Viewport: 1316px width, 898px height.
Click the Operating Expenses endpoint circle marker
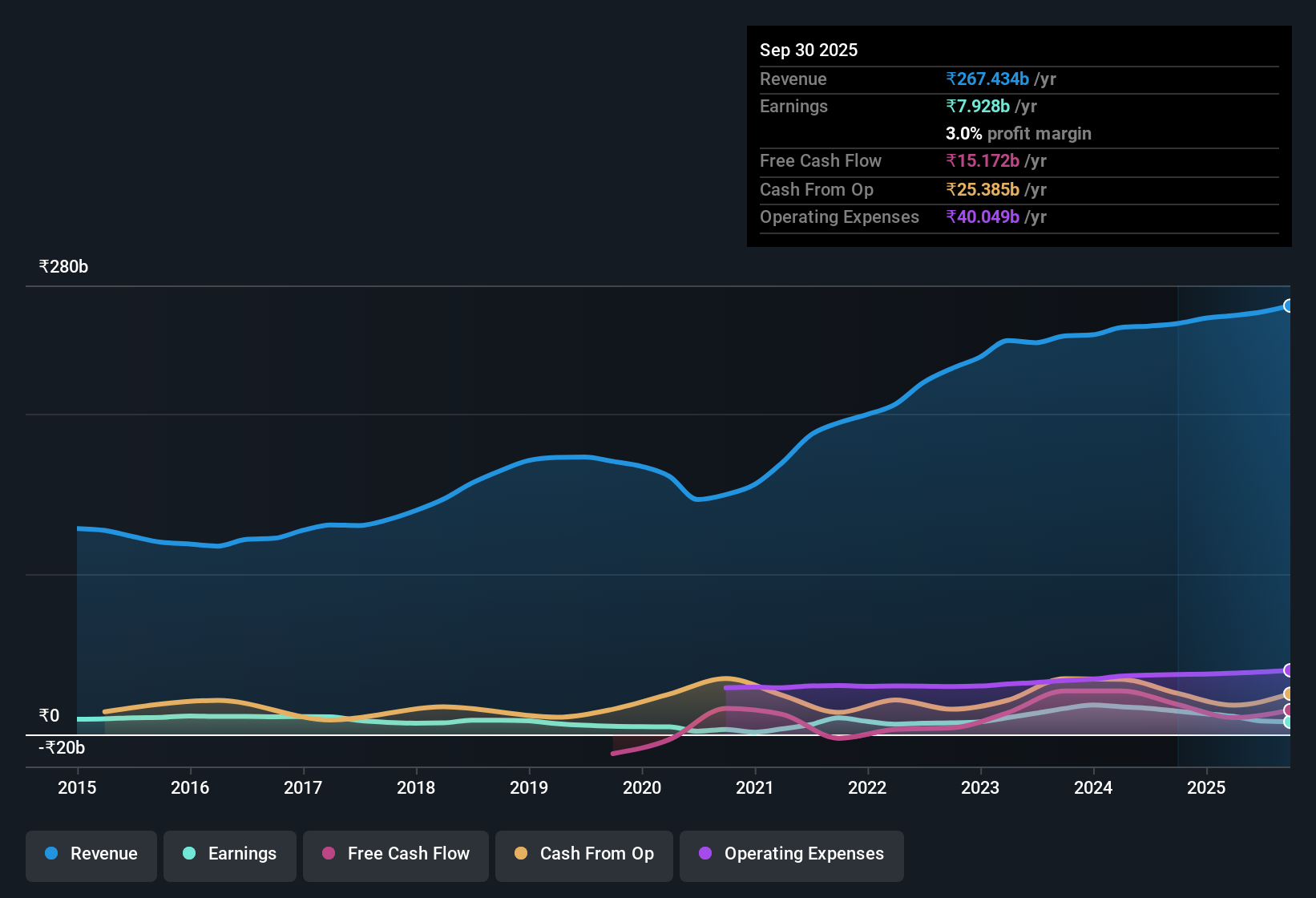[1289, 671]
